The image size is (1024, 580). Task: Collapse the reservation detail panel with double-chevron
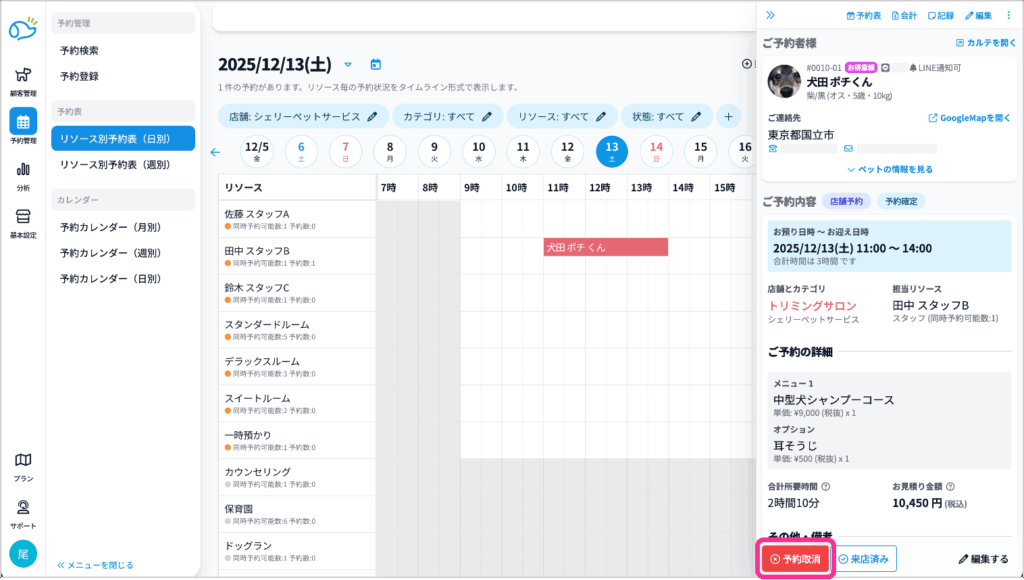coord(770,15)
